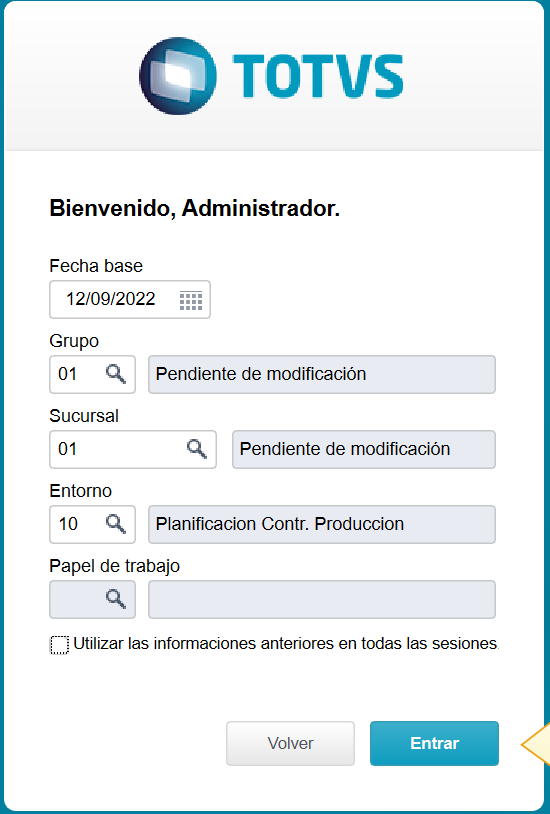Click the empty Papel de trabajo description box
Screen dimensions: 550x814
tap(322, 599)
